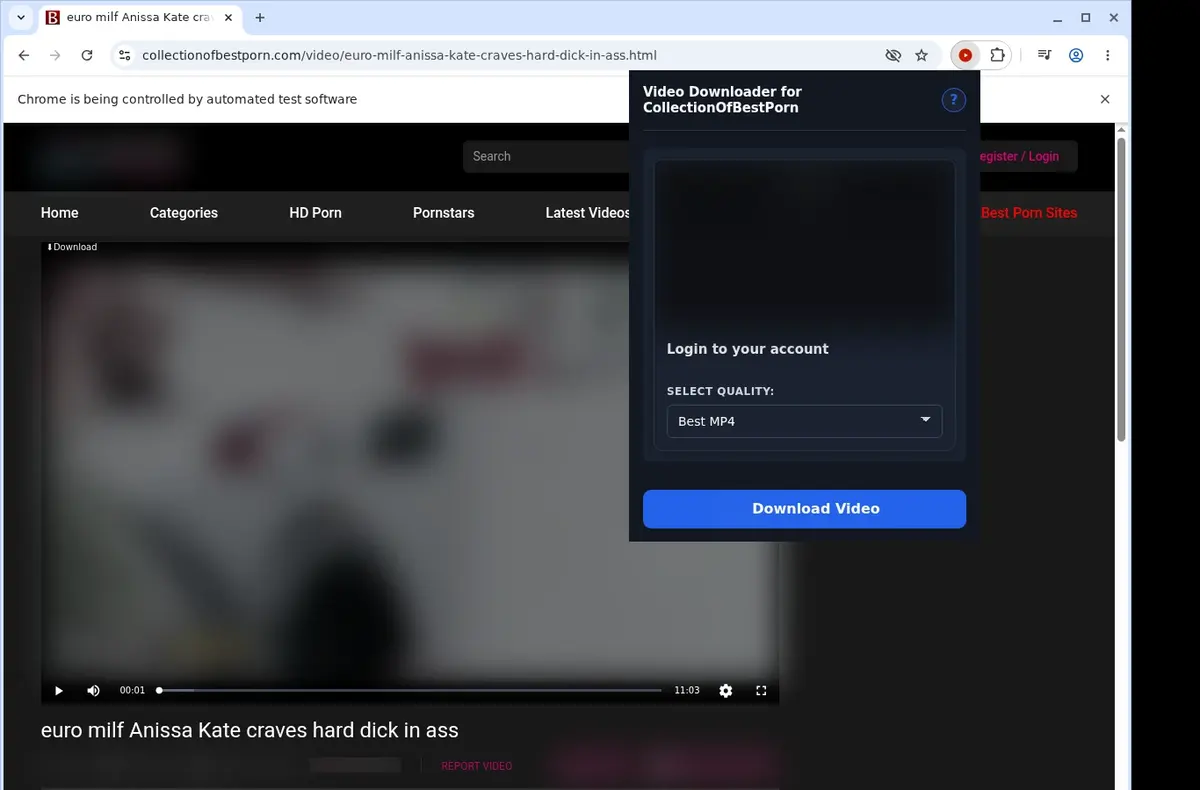The image size is (1200, 790).
Task: Open video player settings gear
Action: click(726, 690)
